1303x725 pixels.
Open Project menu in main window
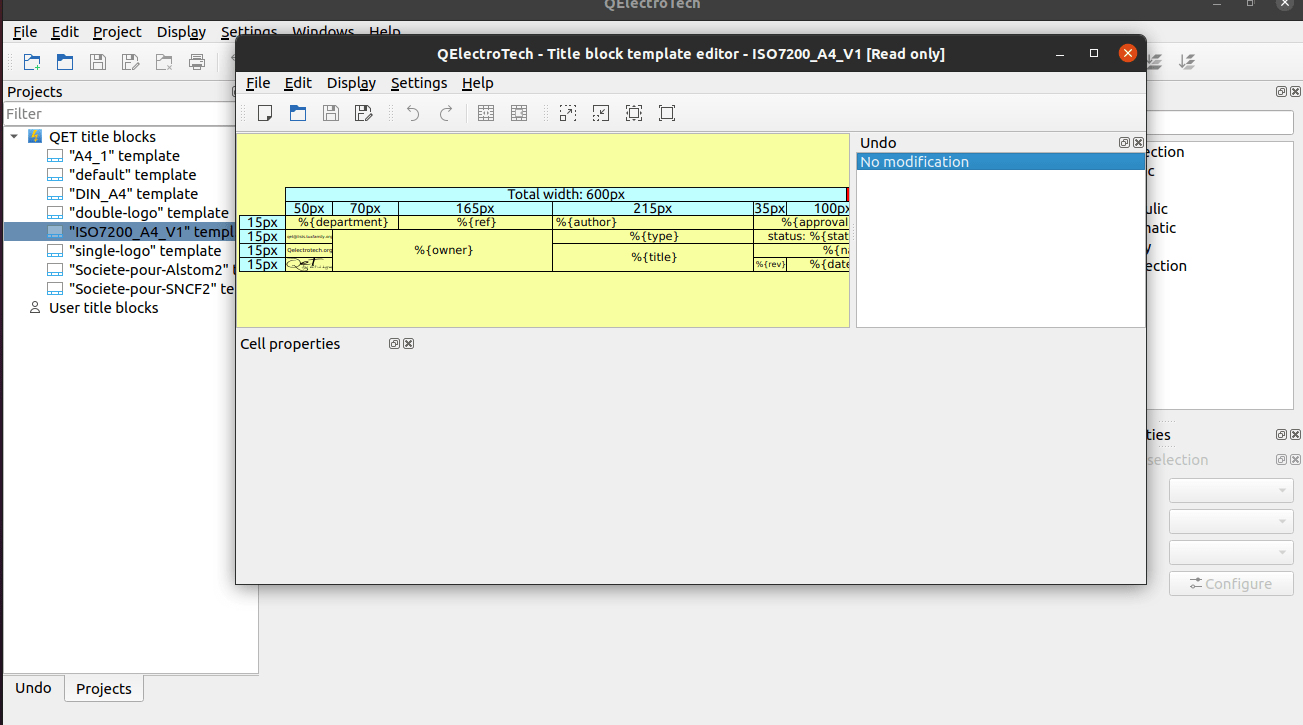tap(117, 32)
